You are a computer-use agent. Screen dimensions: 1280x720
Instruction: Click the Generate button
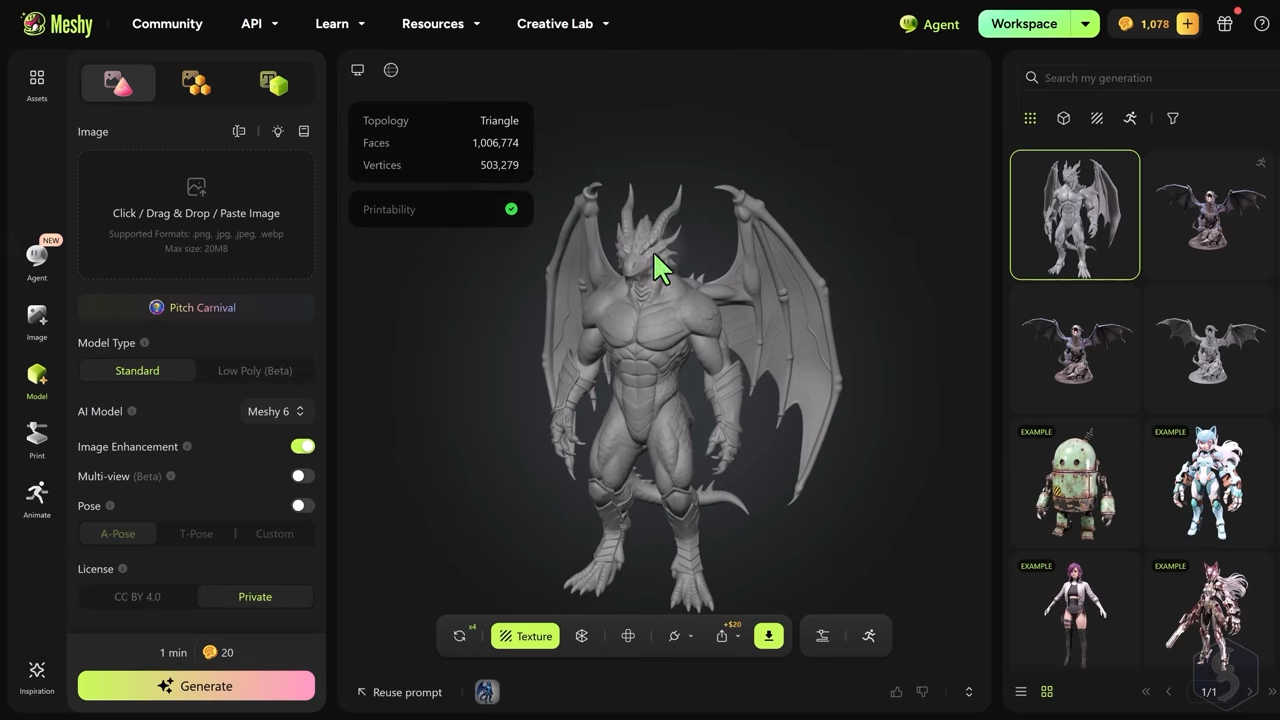tap(196, 686)
